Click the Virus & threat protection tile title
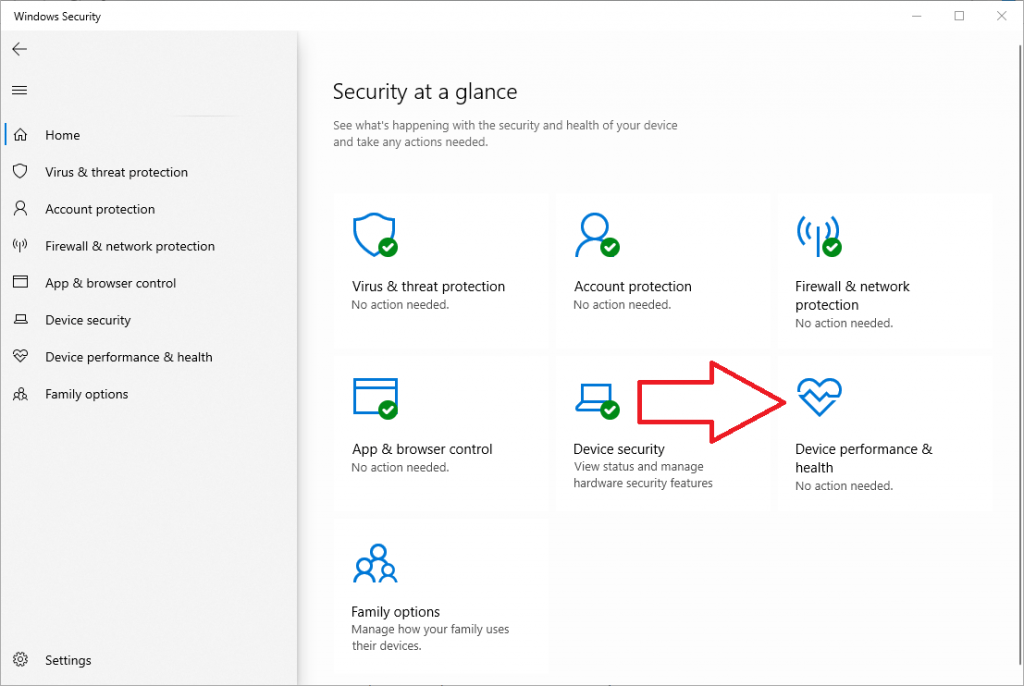The width and height of the screenshot is (1024, 686). 428,286
